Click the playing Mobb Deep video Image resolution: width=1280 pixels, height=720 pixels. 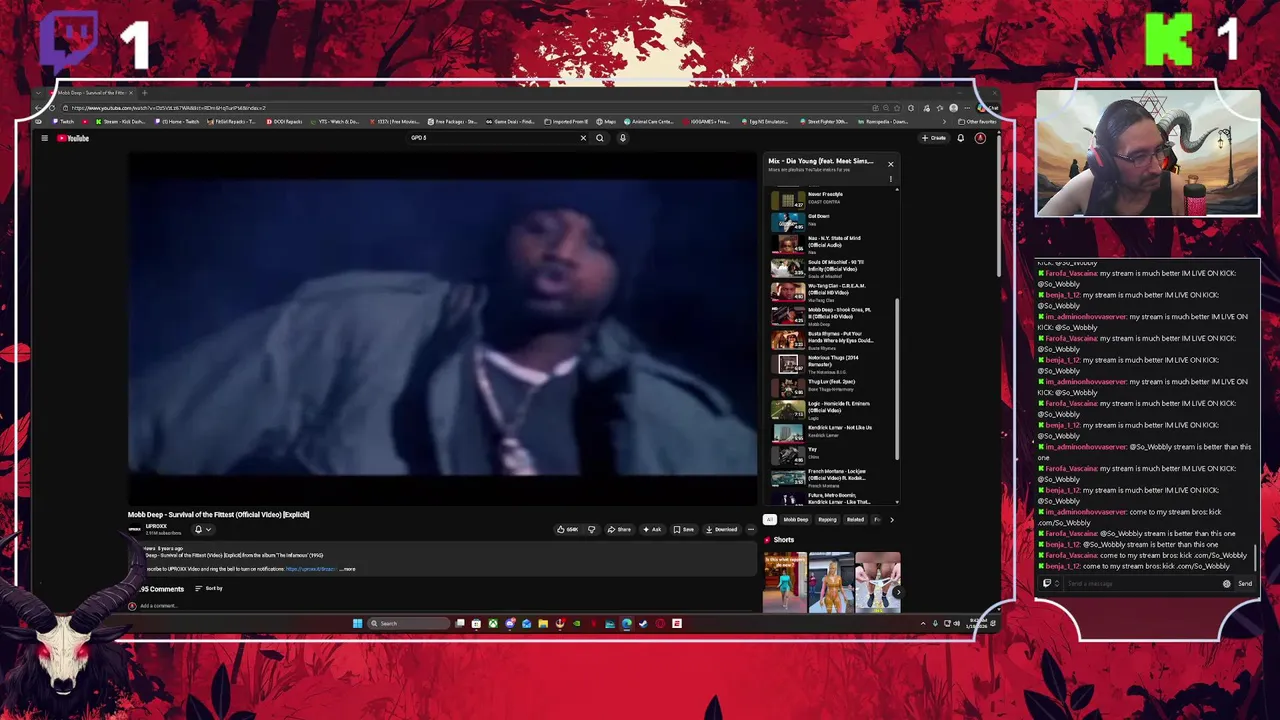click(x=442, y=328)
